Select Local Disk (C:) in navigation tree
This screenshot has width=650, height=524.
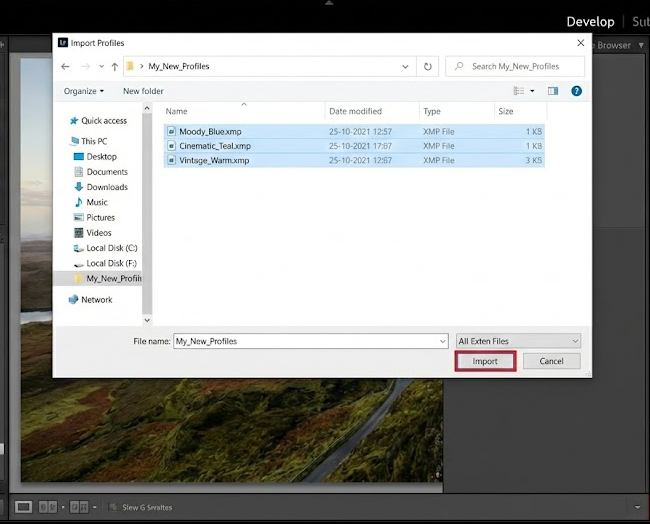(x=111, y=248)
